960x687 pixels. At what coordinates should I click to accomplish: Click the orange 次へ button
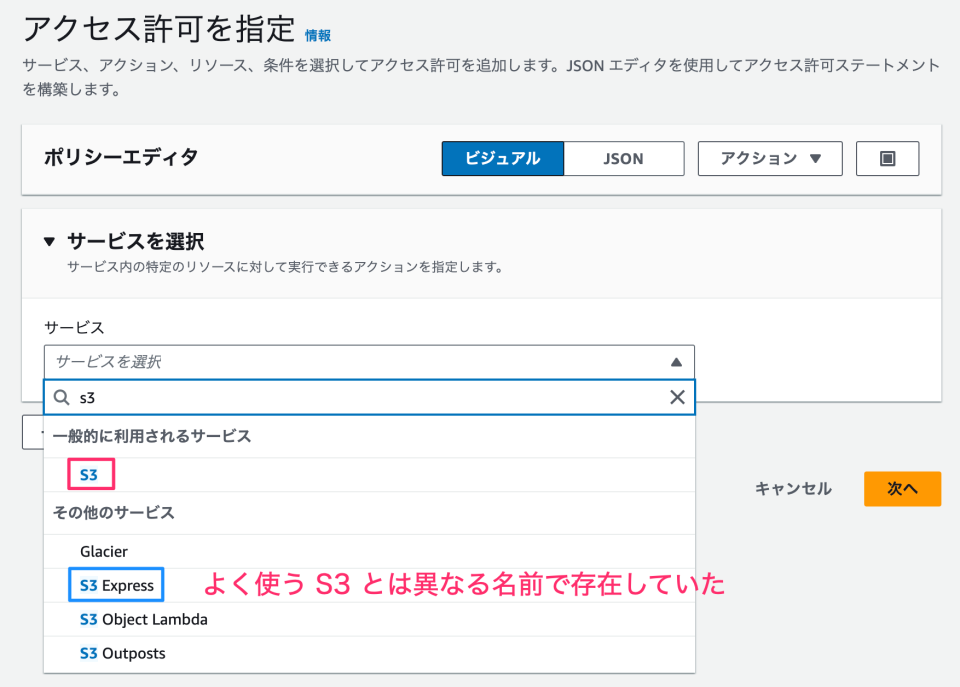coord(902,489)
